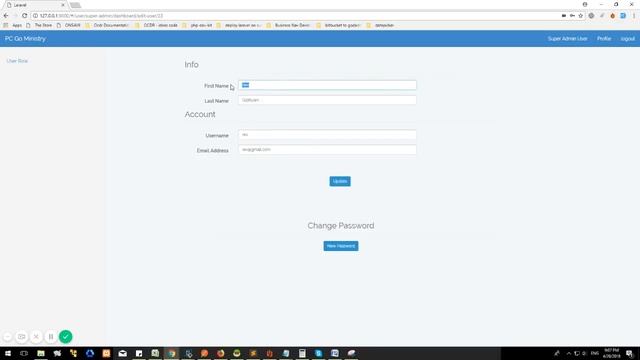Viewport: 640px width, 360px height.
Task: Open the bitbucket to godaddy bookmark folder
Action: tap(338, 25)
